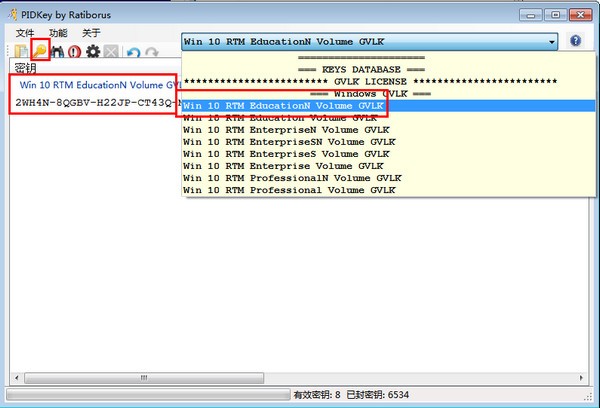Click the horizontal scrollbar thumb
600x408 pixels.
click(144, 378)
